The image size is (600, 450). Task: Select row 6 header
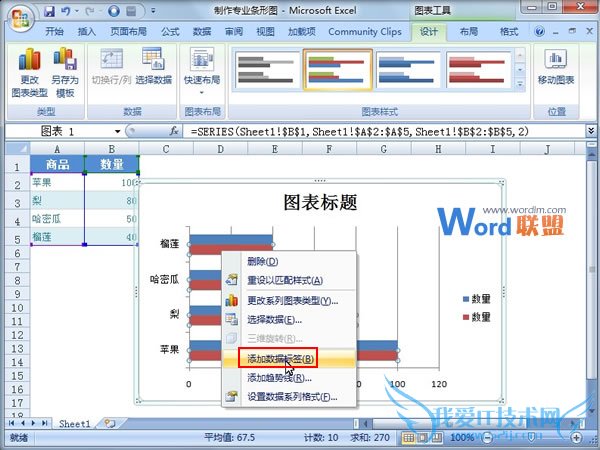coord(18,253)
